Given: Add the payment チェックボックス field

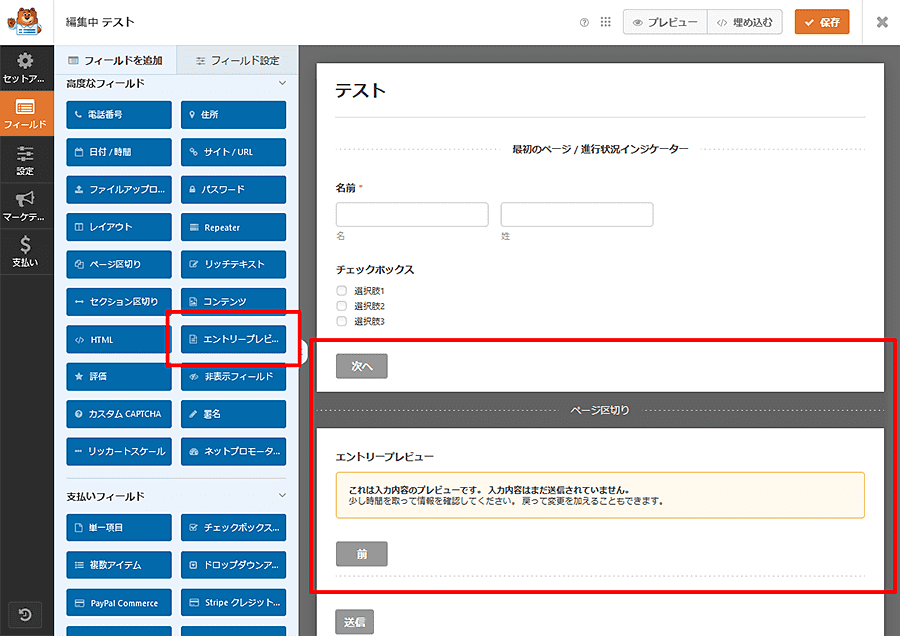Looking at the screenshot, I should [233, 528].
